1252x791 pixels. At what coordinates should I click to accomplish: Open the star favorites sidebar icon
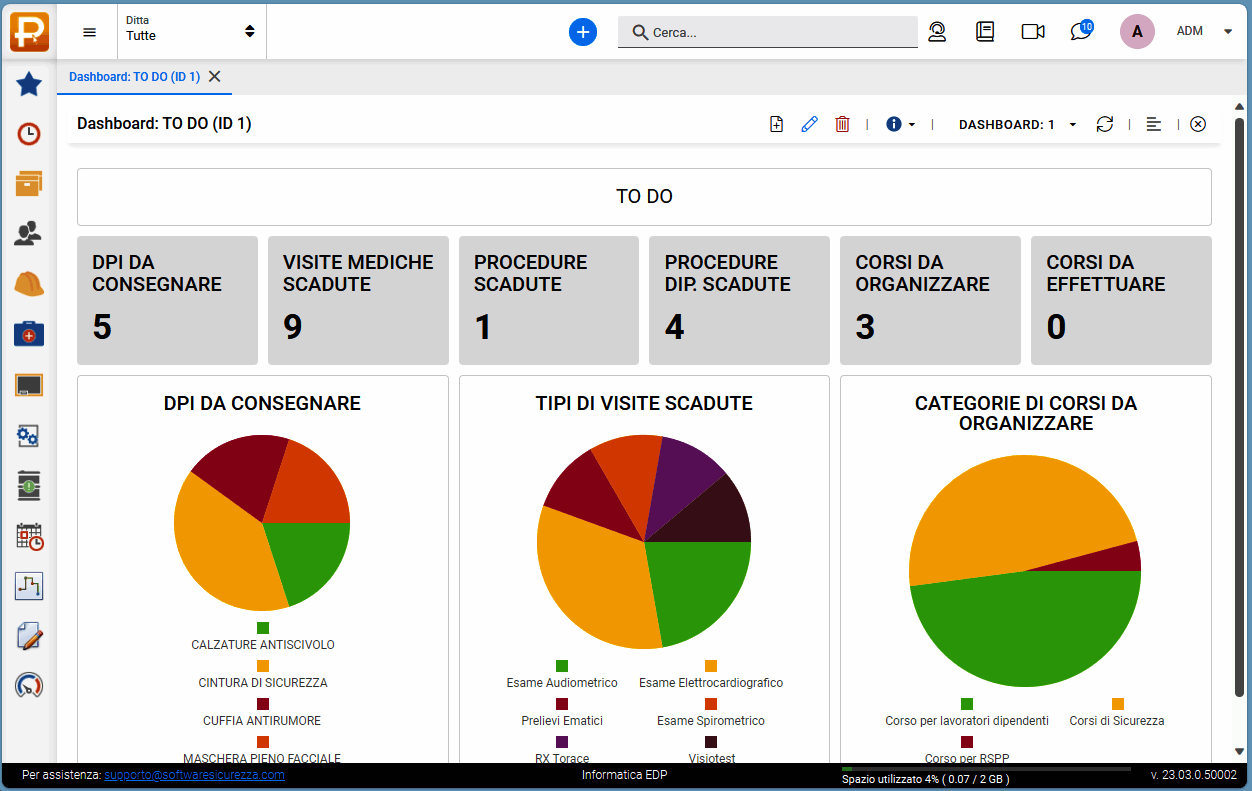click(x=29, y=84)
